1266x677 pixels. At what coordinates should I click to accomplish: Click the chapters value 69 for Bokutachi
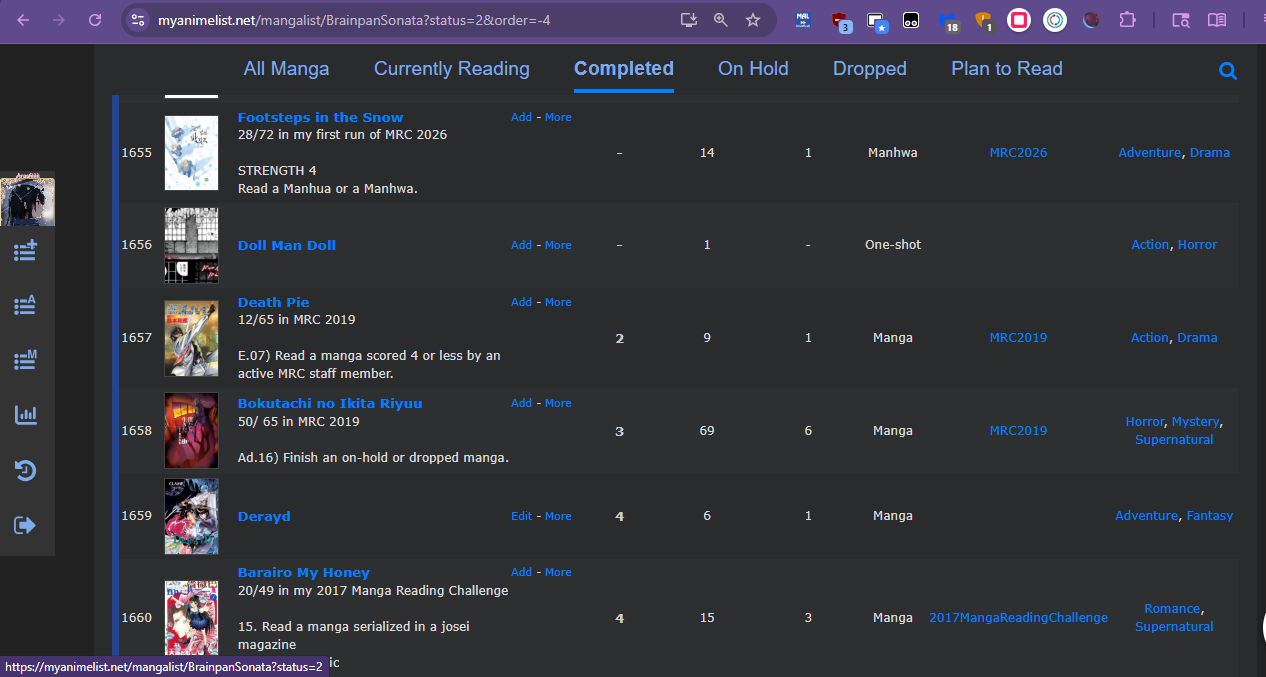[x=707, y=431]
